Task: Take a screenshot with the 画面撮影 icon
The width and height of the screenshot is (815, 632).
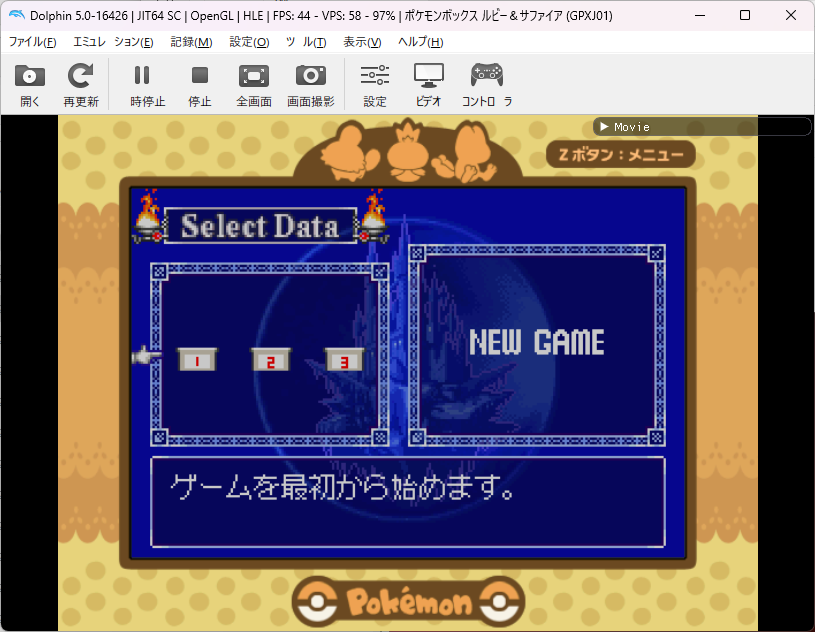Action: (x=311, y=85)
